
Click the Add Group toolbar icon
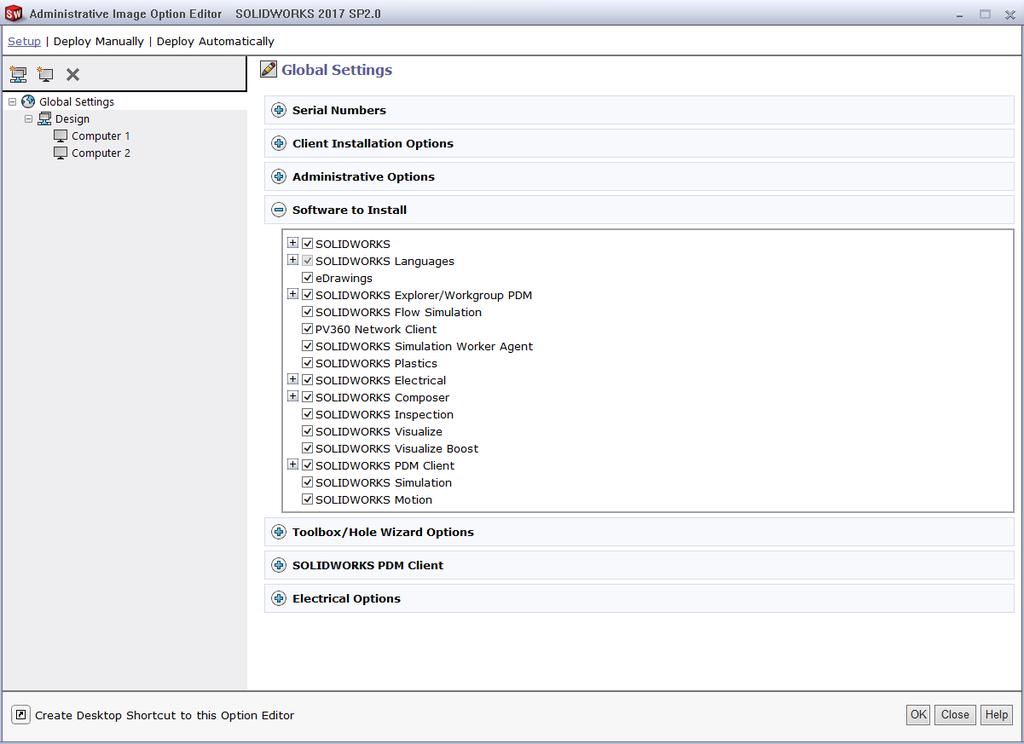coord(18,74)
